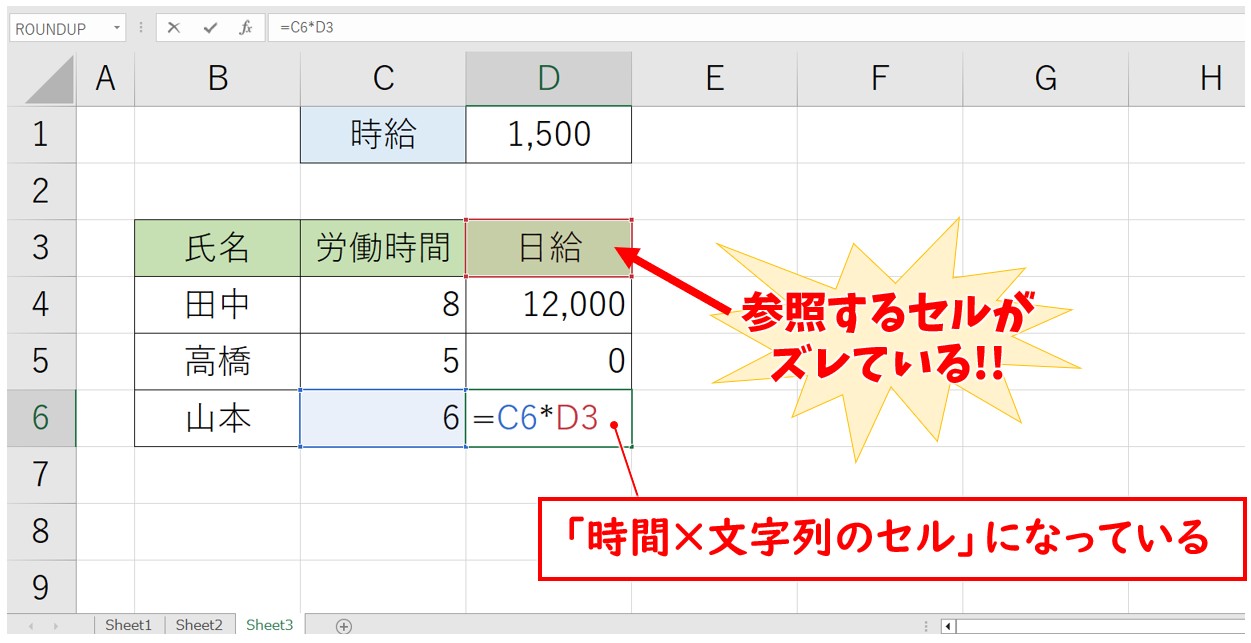Click 日給 cell showing 0
Viewport: 1251px width, 643px height.
pyautogui.click(x=549, y=361)
